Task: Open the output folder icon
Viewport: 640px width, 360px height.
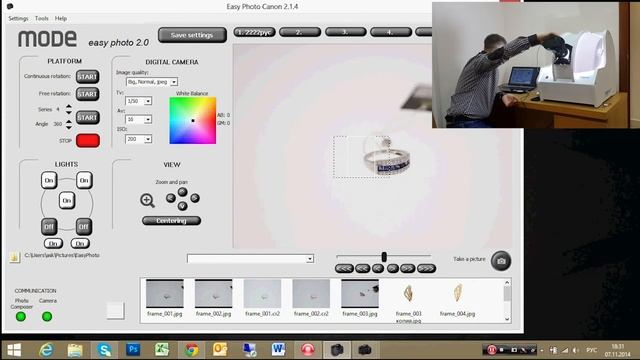Action: 15,257
